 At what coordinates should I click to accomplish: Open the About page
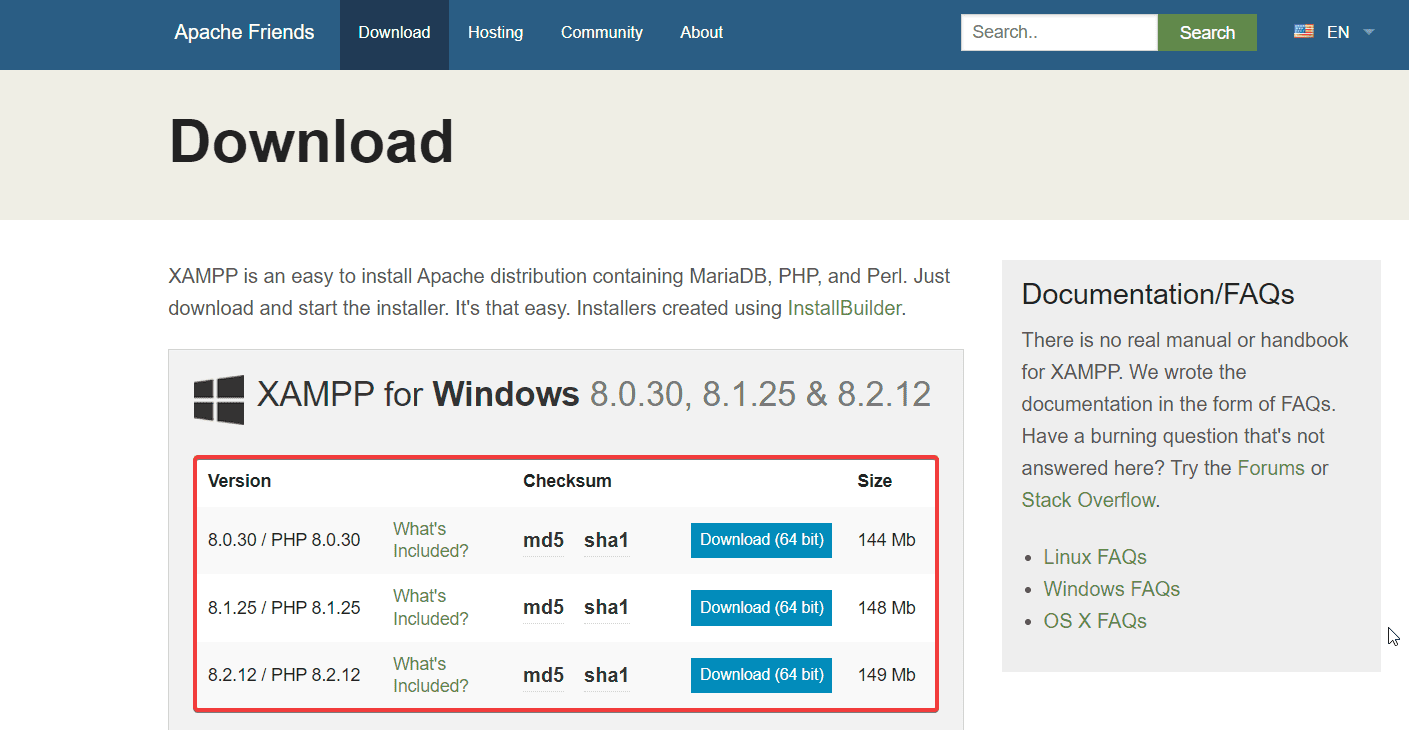700,32
